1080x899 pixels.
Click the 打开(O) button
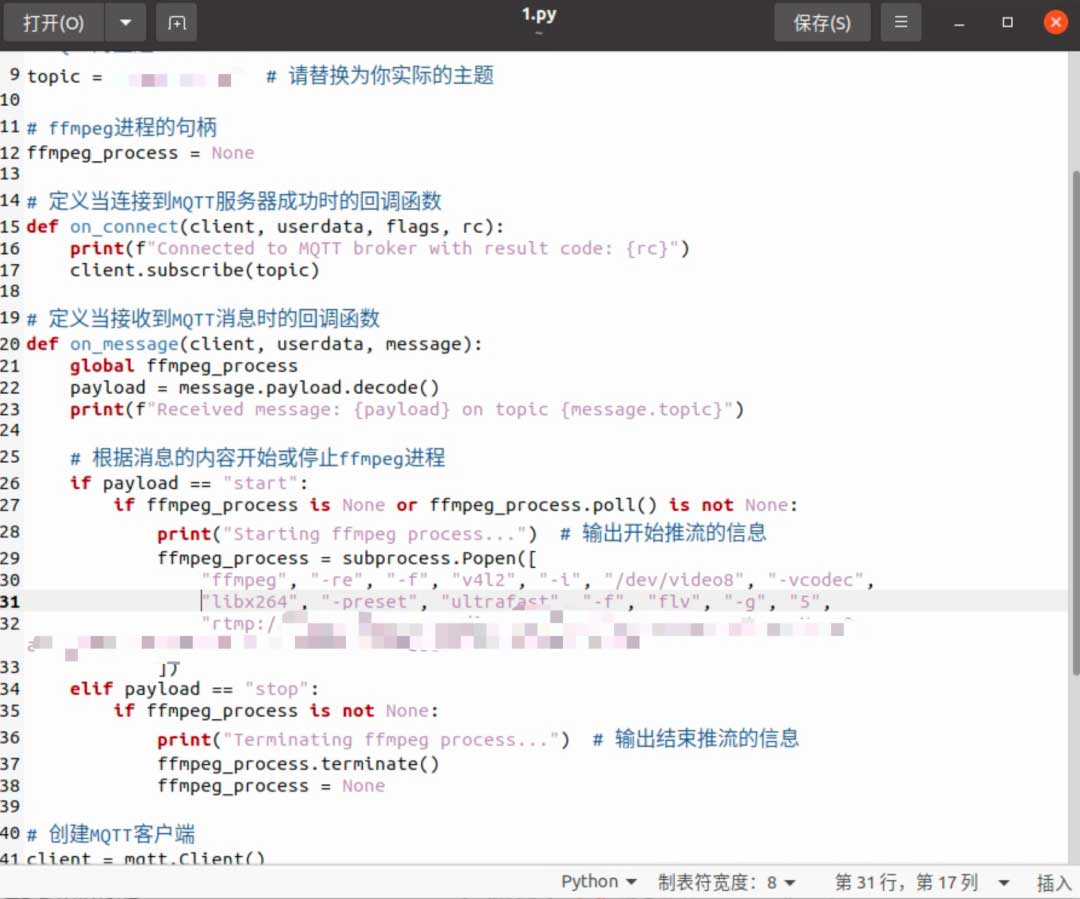(x=53, y=22)
